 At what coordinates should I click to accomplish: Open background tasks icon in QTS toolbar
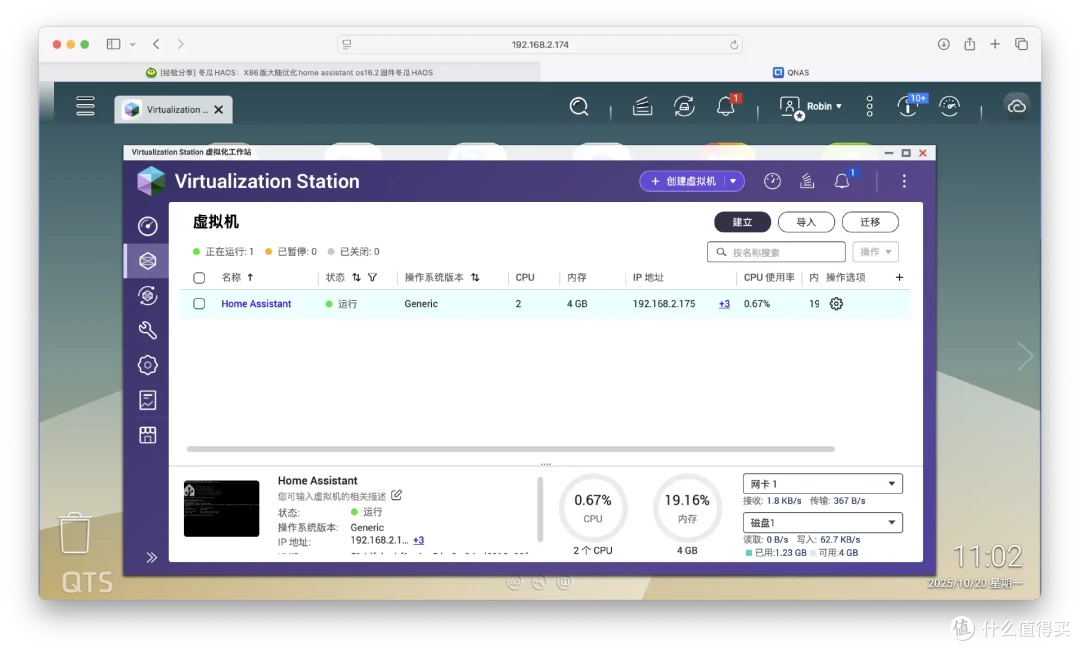point(642,106)
